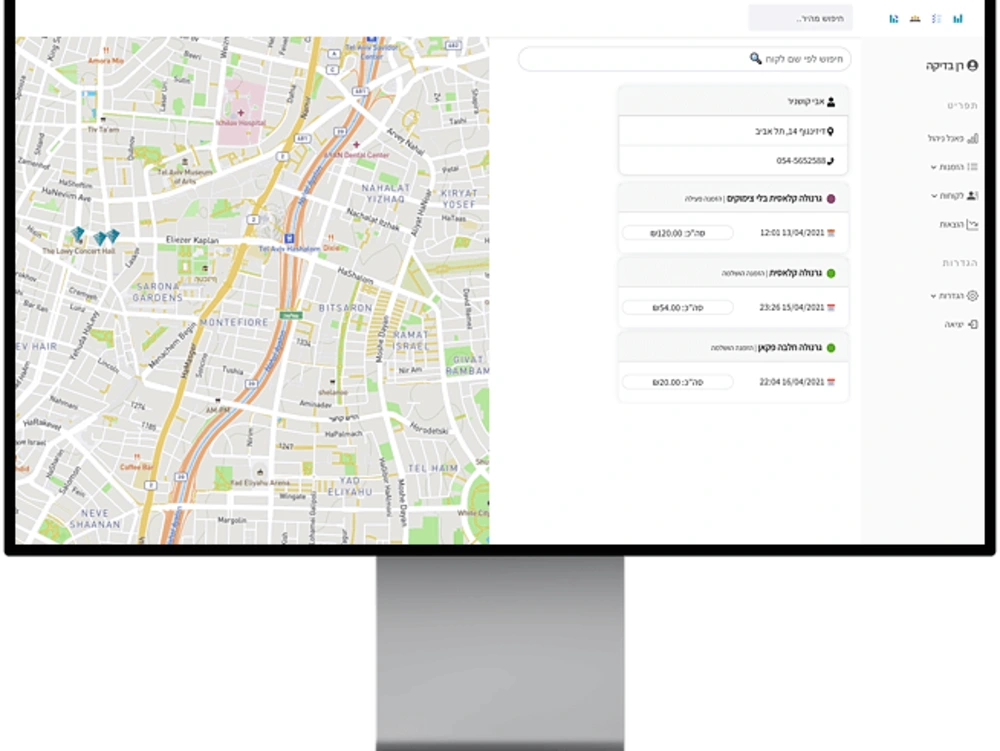This screenshot has width=1000, height=751.
Task: Click the Coffee Bar restaurant icon on map
Action: click(136, 457)
